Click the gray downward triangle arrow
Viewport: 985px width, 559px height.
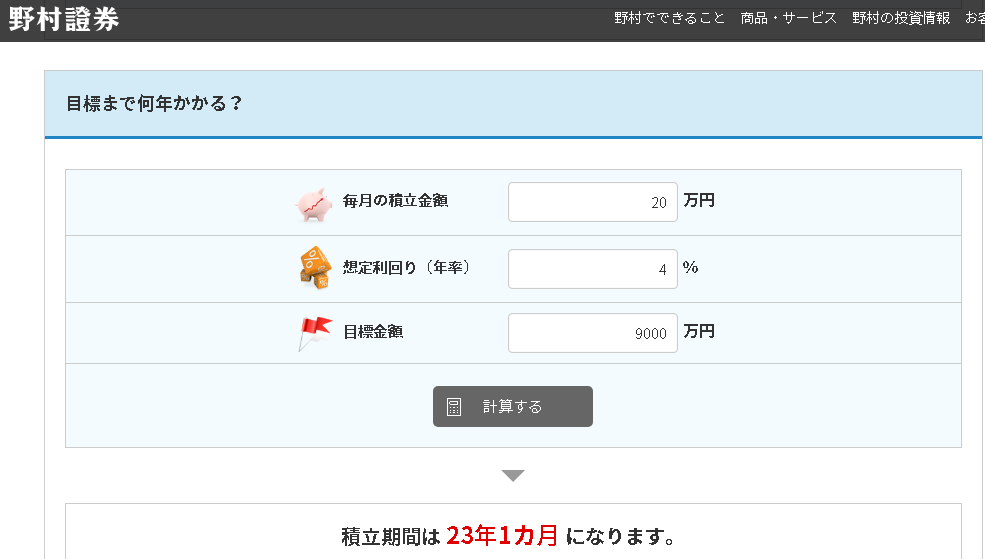pos(513,476)
